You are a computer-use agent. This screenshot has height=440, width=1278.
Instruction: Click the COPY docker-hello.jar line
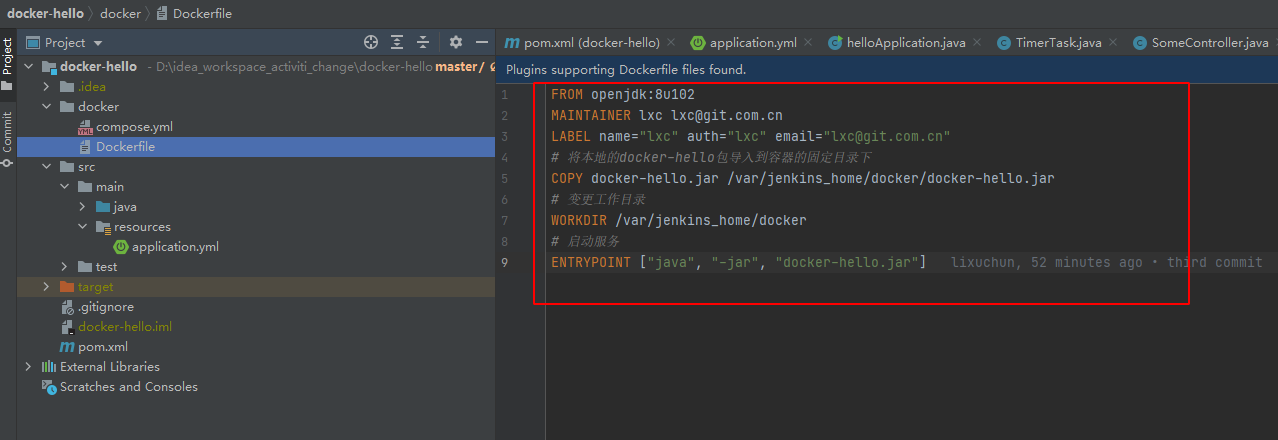pos(802,178)
